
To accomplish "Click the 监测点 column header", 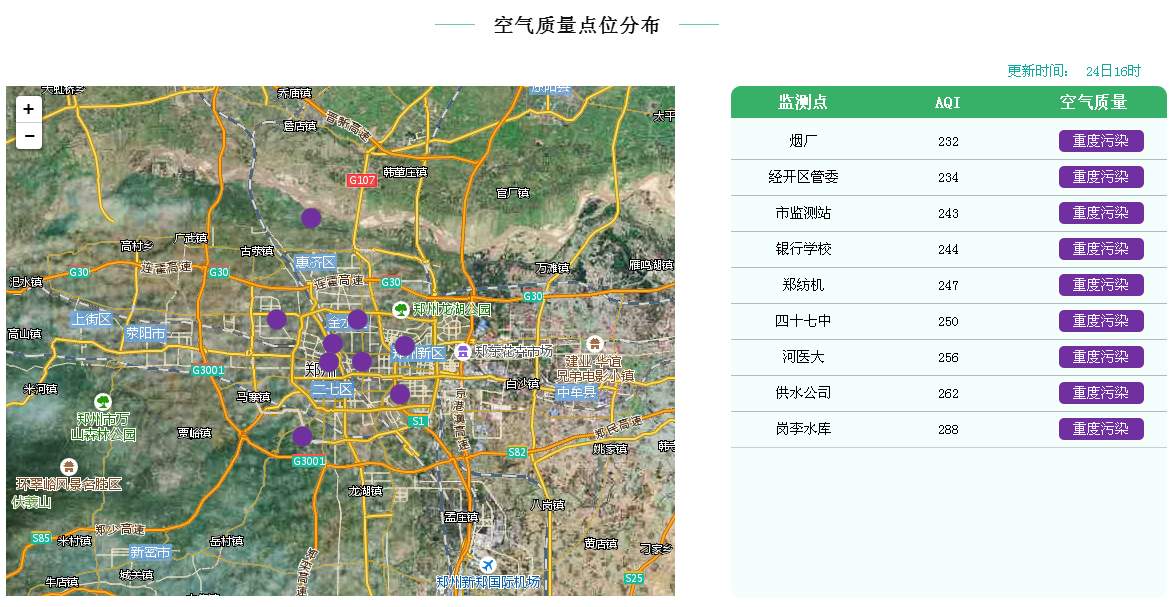I will coord(803,102).
